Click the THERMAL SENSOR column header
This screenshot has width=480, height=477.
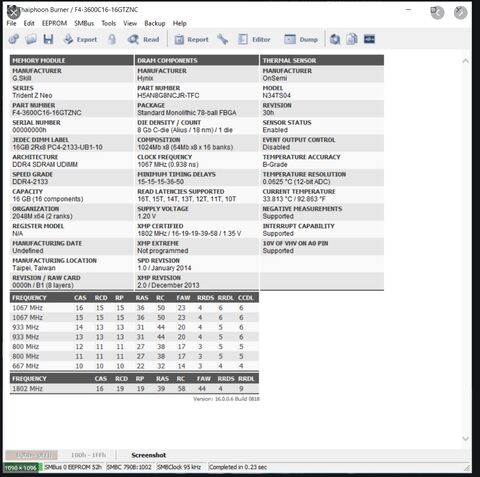coord(322,60)
